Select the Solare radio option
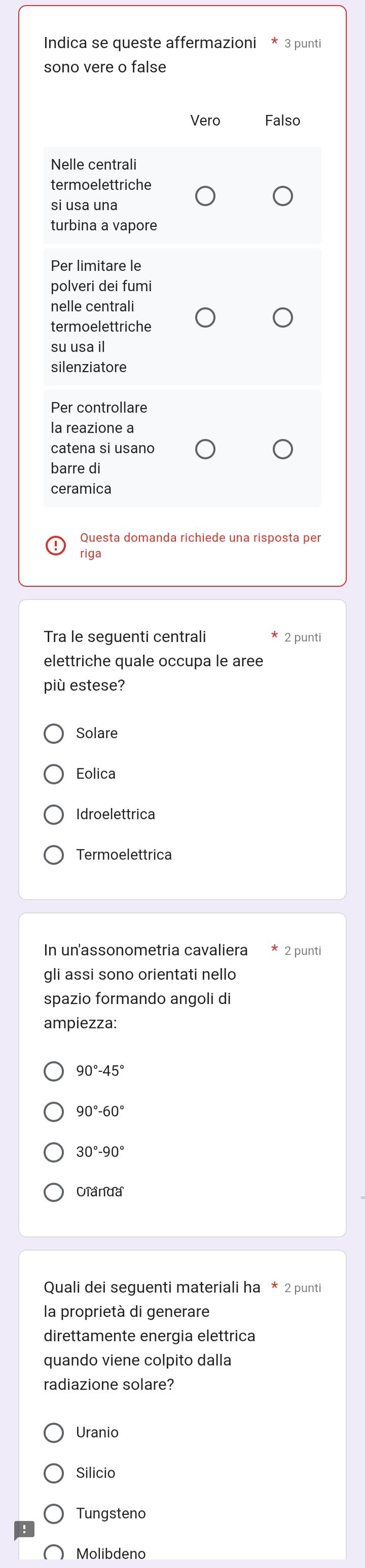Image resolution: width=365 pixels, height=1568 pixels. click(x=54, y=734)
